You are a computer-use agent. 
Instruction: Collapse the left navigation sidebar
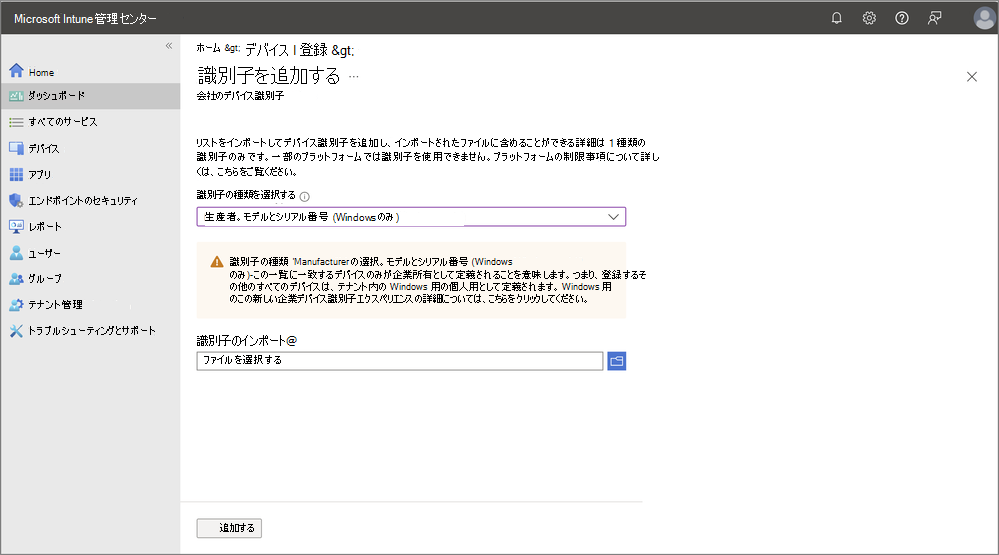coord(169,46)
